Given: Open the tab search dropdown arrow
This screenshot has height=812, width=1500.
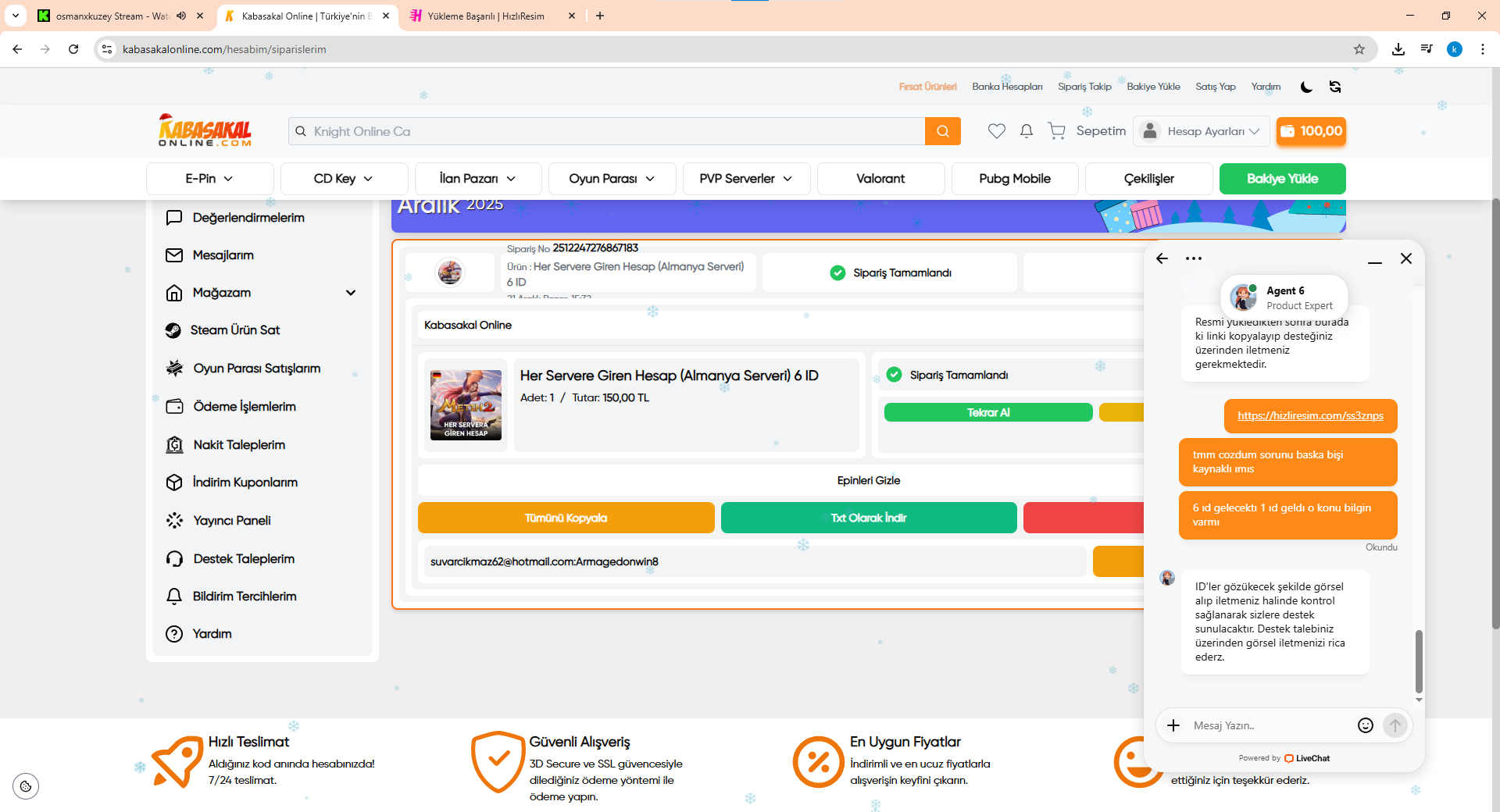Looking at the screenshot, I should click(16, 16).
